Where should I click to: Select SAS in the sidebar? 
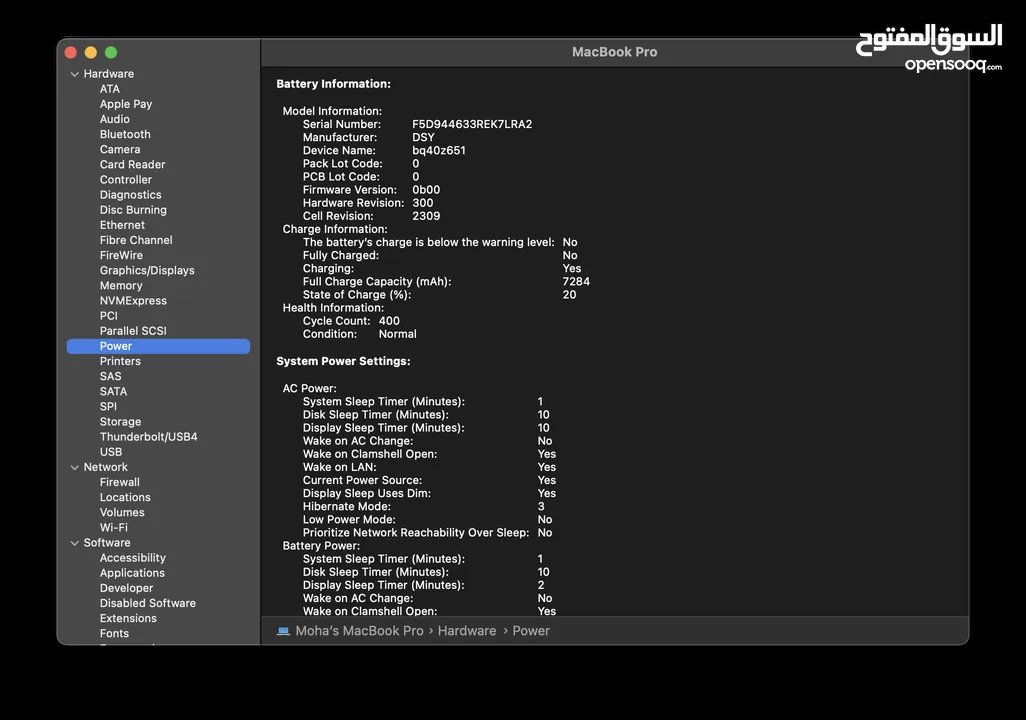(x=111, y=376)
